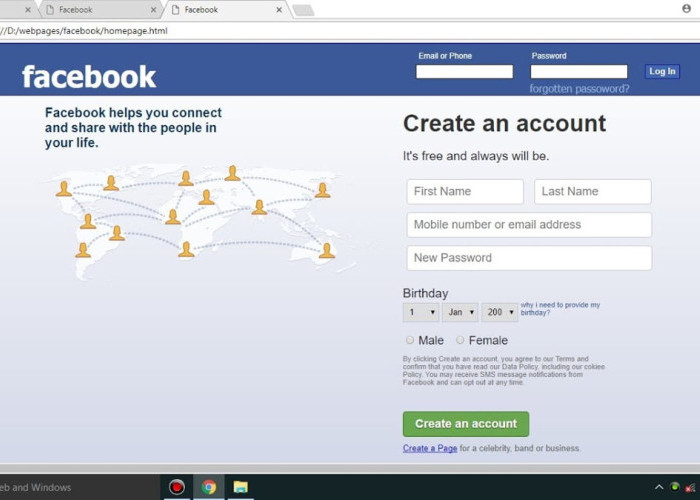The image size is (700, 500).
Task: Select the Female radio button
Action: pos(460,340)
